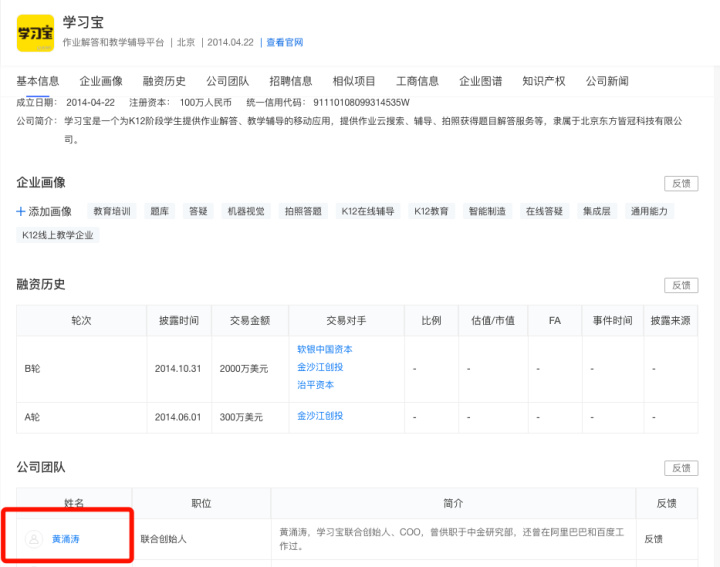Open the 查看官网 link
Screen dimensions: 720x567
point(285,43)
